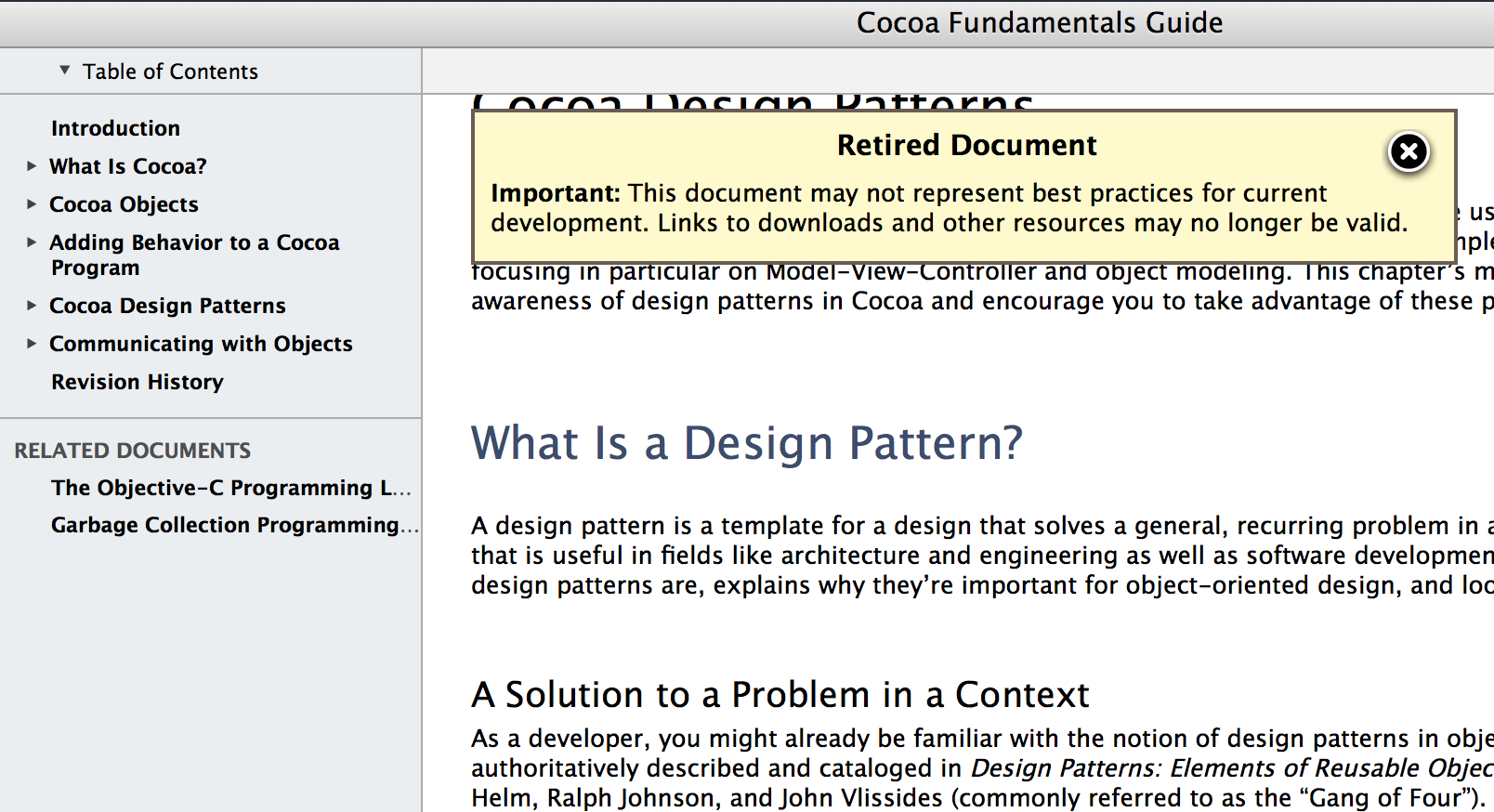The image size is (1494, 812).
Task: Expand the Communicating with Objects arrow
Action: coord(32,344)
